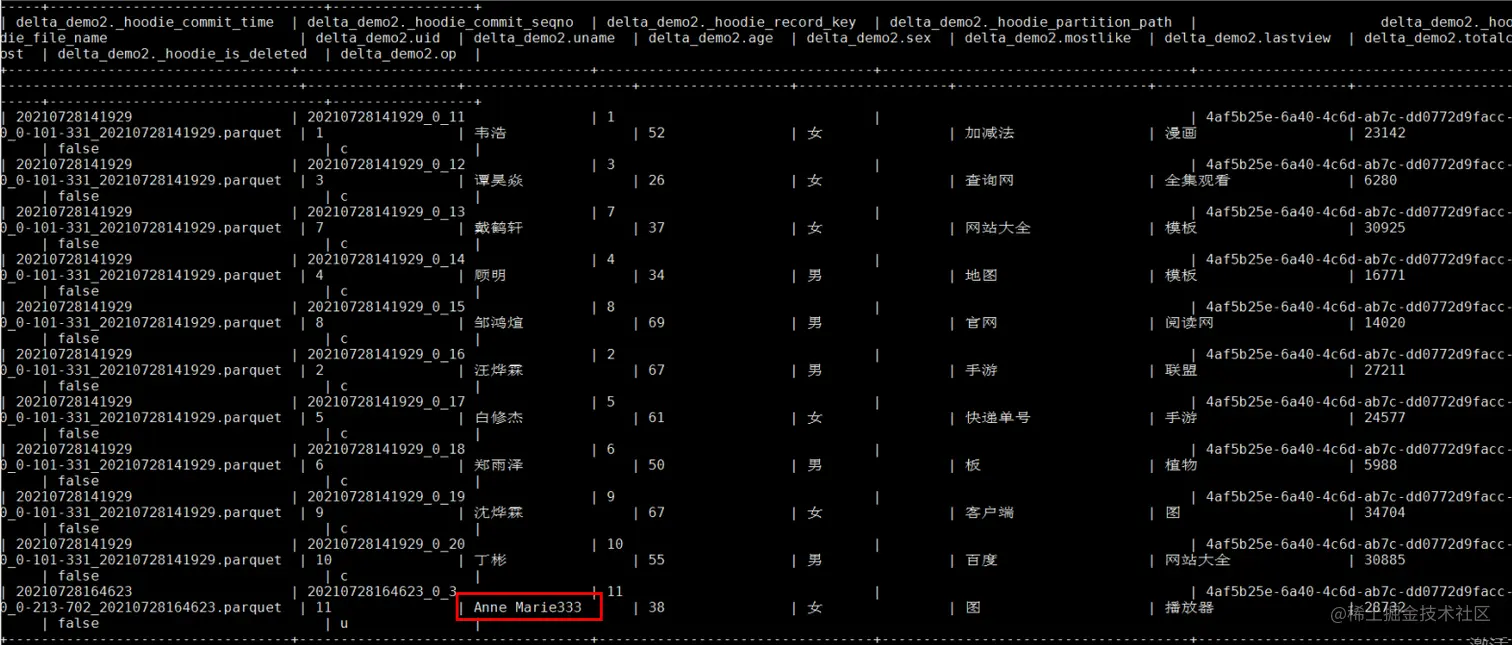Click mostlike value 地图
The width and height of the screenshot is (1512, 645).
click(981, 276)
